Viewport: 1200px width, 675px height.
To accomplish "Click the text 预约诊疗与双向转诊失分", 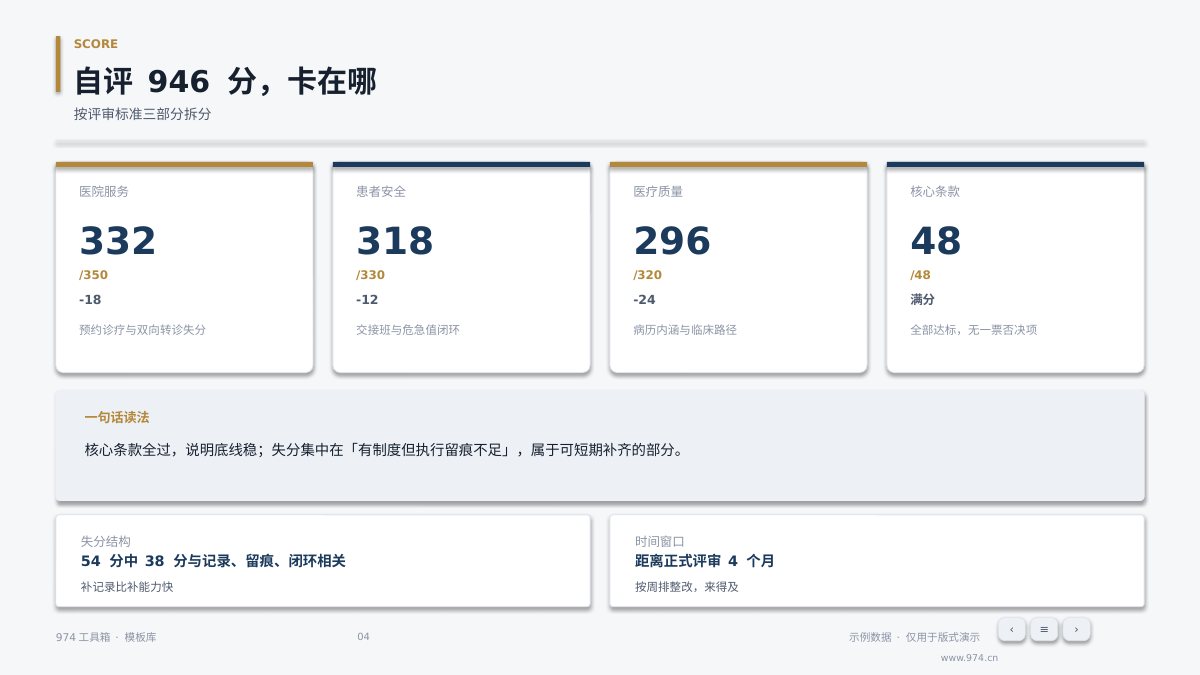I will click(x=143, y=329).
